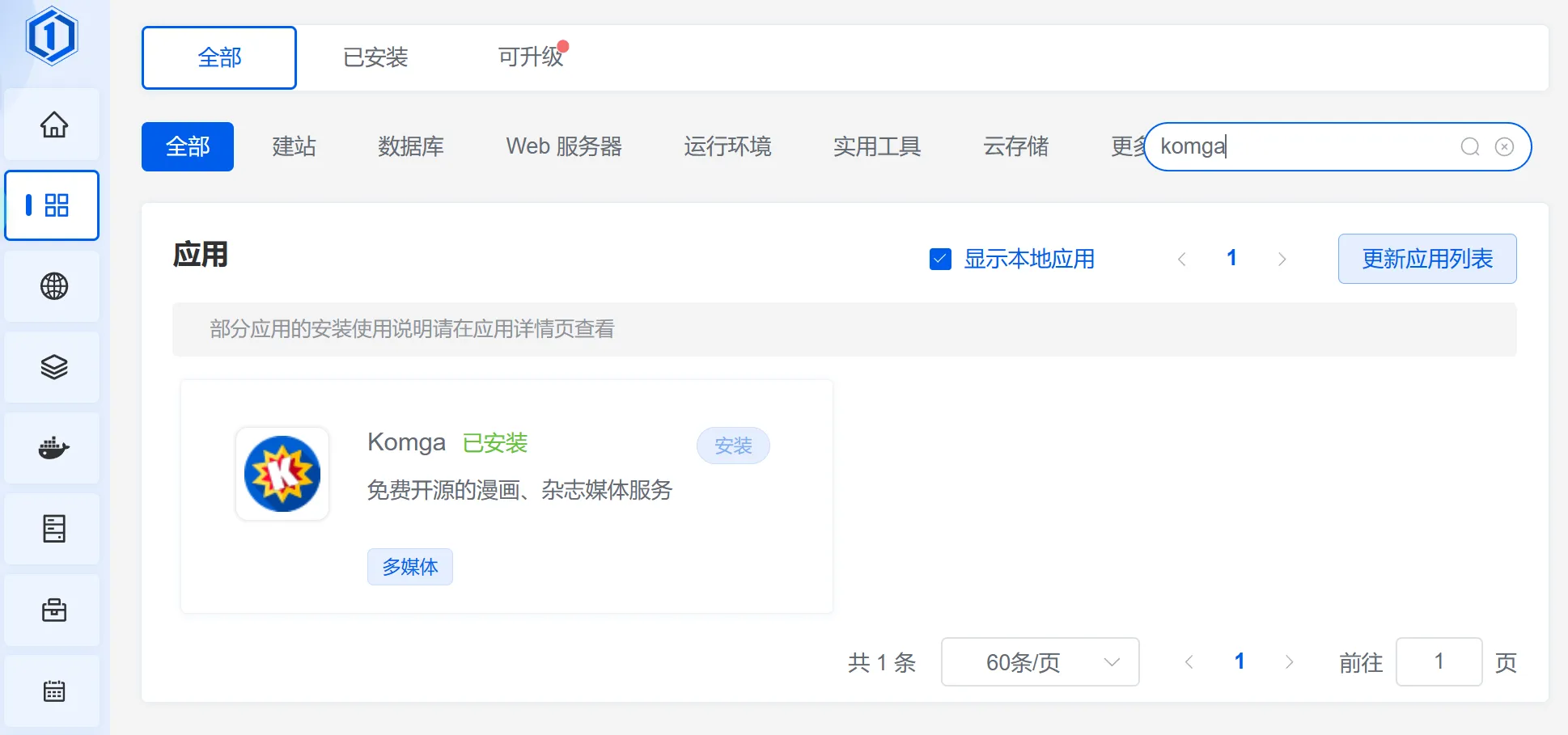Go to next page in bottom pagination

click(1289, 662)
